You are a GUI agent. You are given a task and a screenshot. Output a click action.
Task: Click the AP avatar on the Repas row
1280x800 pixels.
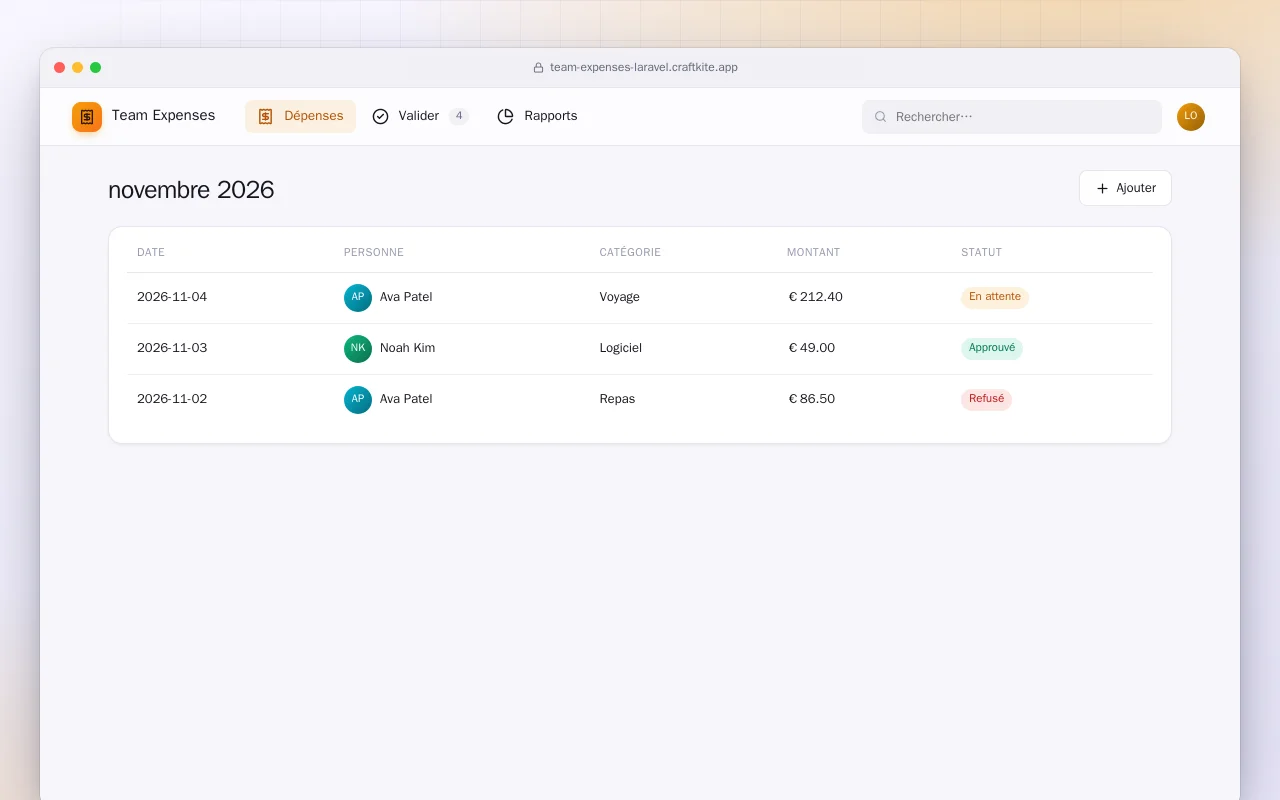coord(358,400)
